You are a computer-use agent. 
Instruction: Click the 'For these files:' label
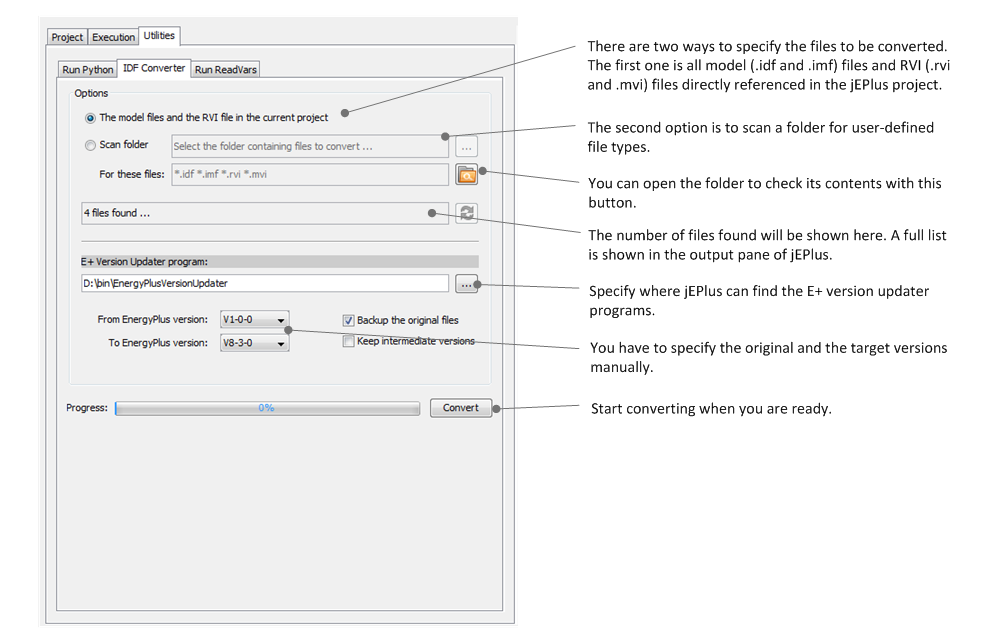pos(132,174)
